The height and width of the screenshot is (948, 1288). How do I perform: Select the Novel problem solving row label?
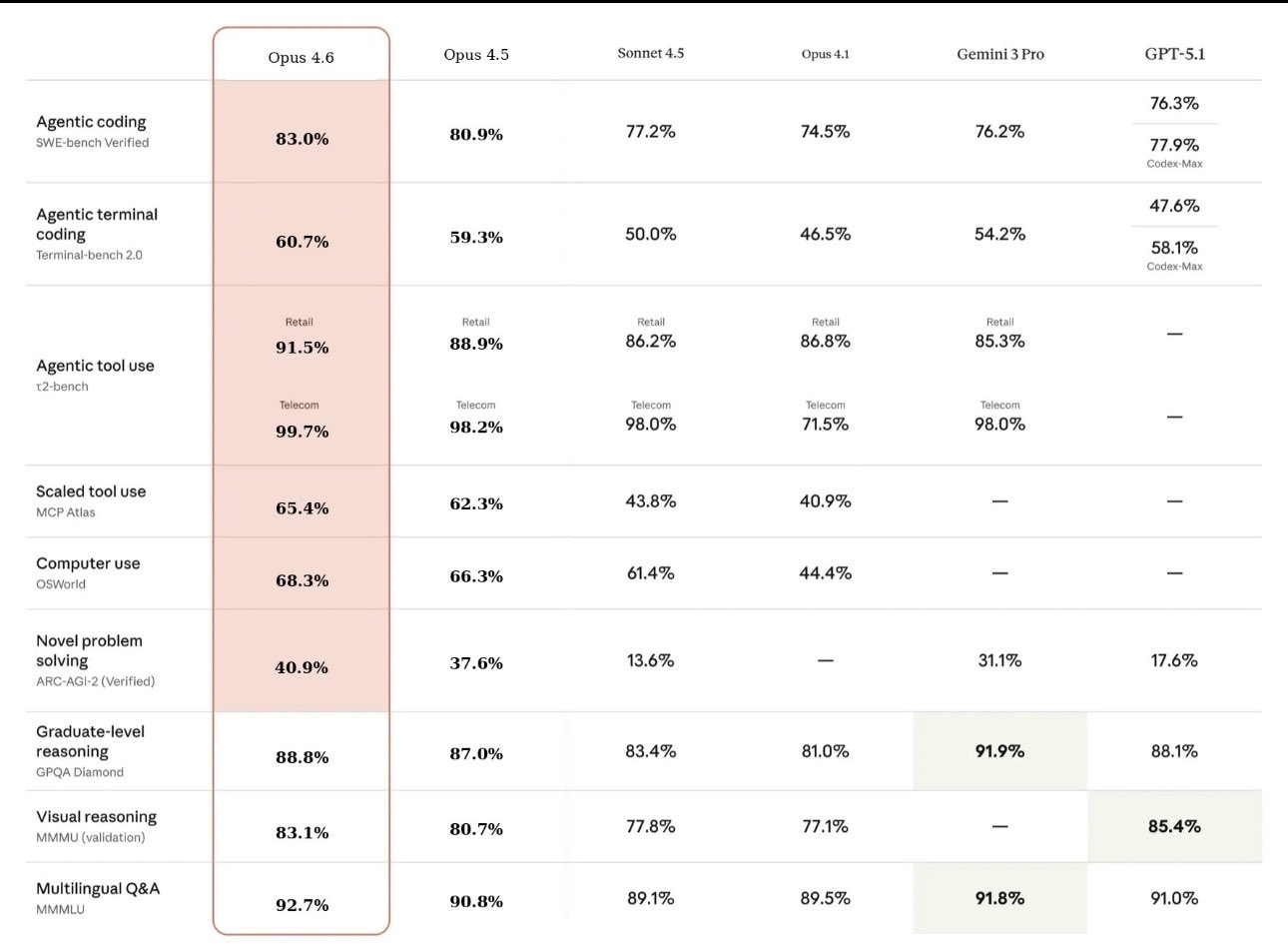point(89,650)
